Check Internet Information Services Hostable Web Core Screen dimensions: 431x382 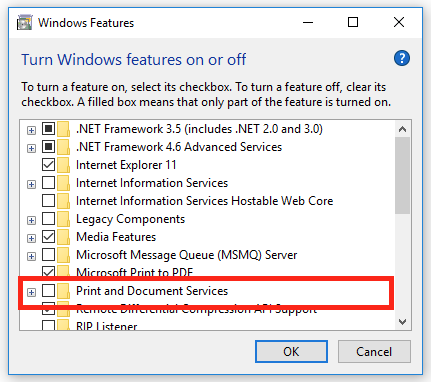48,201
